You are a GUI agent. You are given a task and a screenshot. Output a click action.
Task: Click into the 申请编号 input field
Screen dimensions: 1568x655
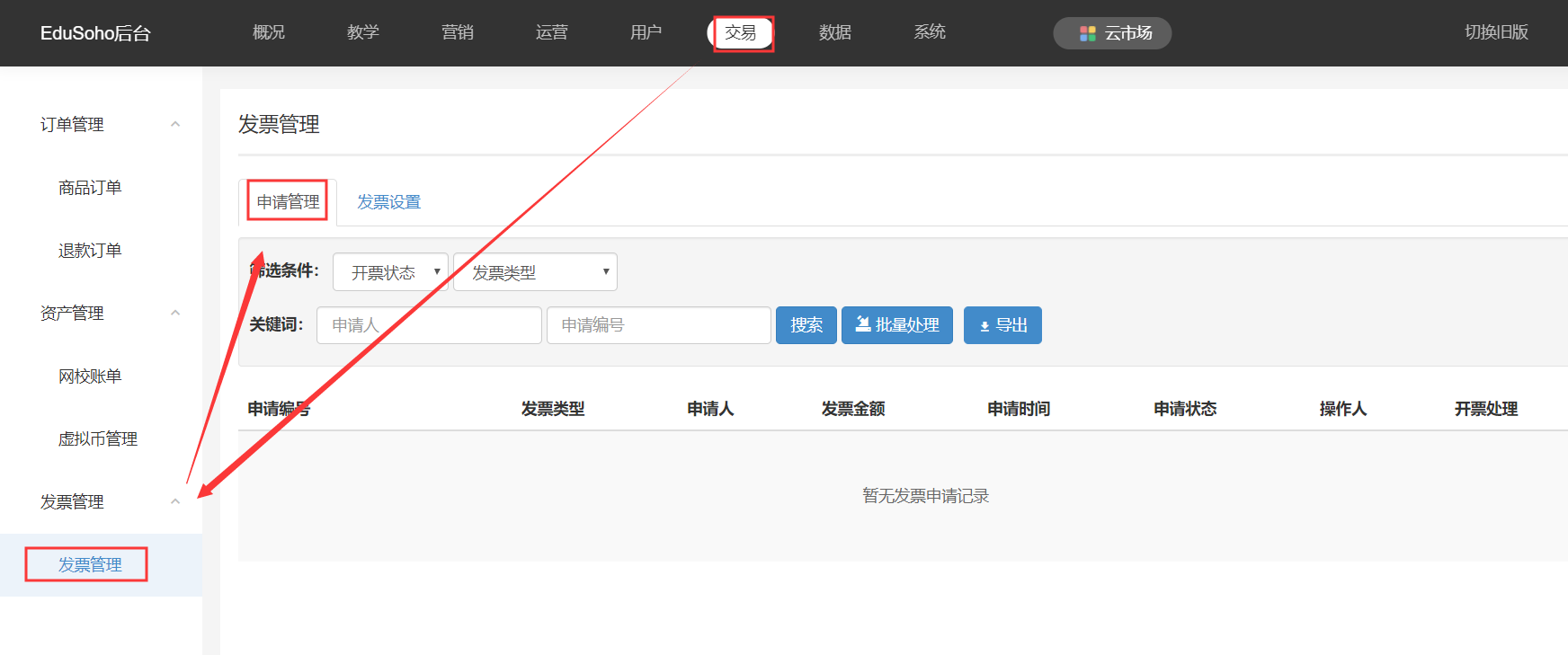[658, 325]
